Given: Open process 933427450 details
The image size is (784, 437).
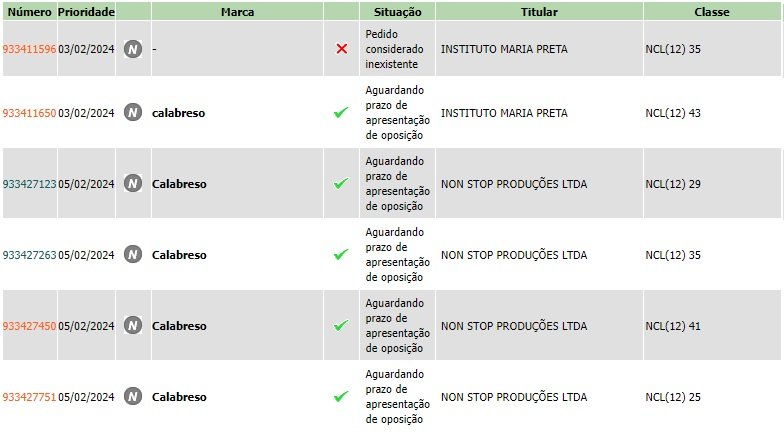Looking at the screenshot, I should (x=30, y=326).
